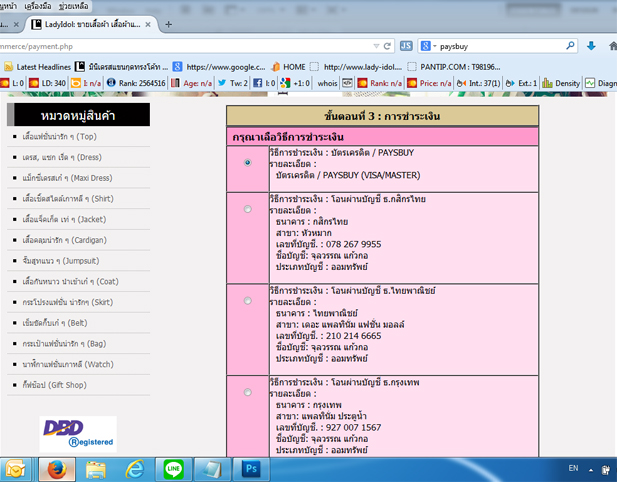Open the ช่วยเหลือ (Help) menu
The image size is (617, 482).
tap(73, 6)
